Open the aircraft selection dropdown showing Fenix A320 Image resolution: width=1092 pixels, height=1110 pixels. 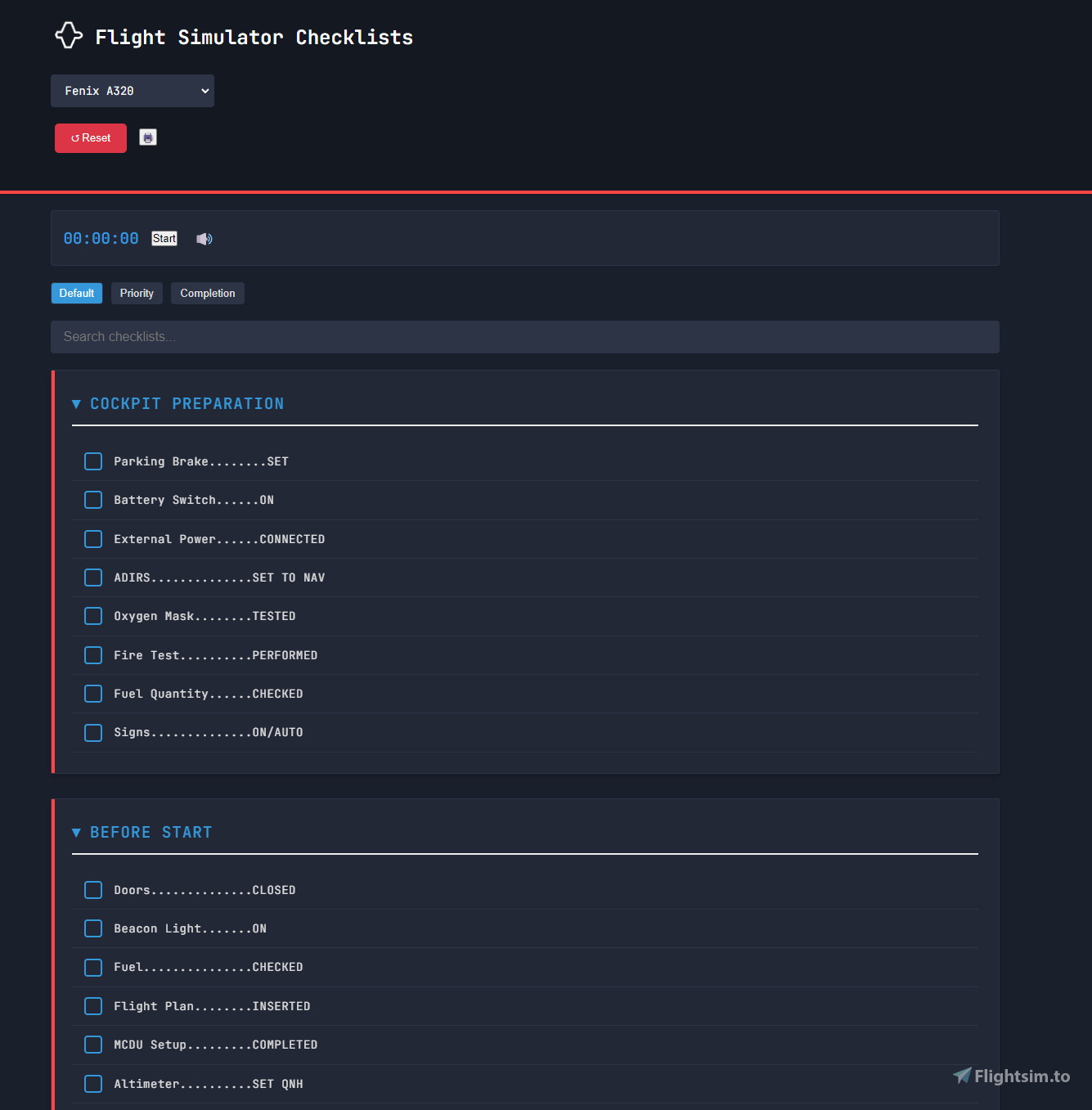click(132, 91)
